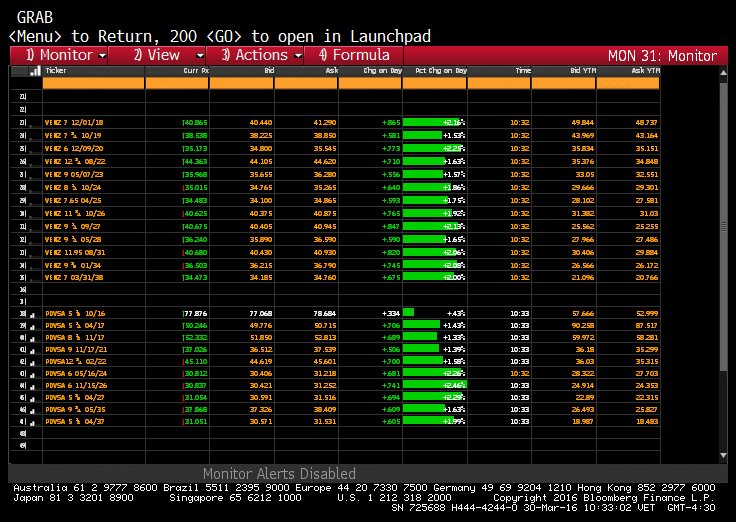
Task: Focus the orange filter field under Bid
Action: tap(242, 83)
